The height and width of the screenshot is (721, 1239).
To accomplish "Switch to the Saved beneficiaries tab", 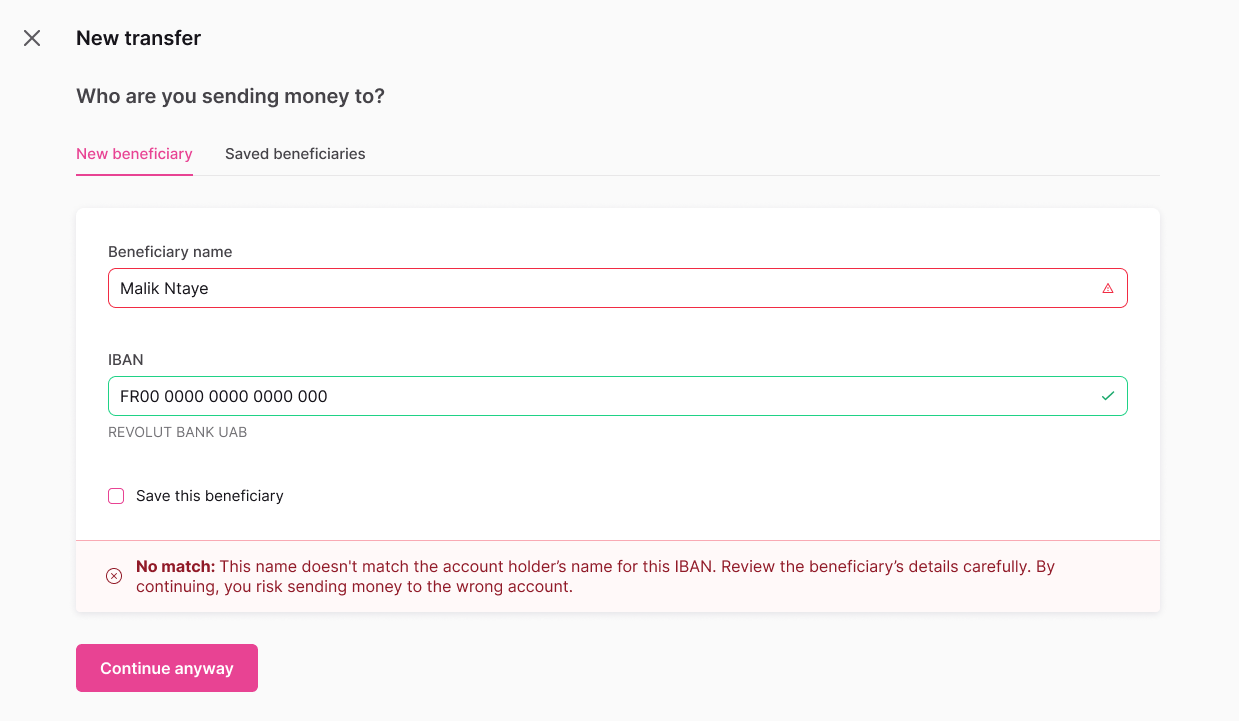I will [x=295, y=153].
